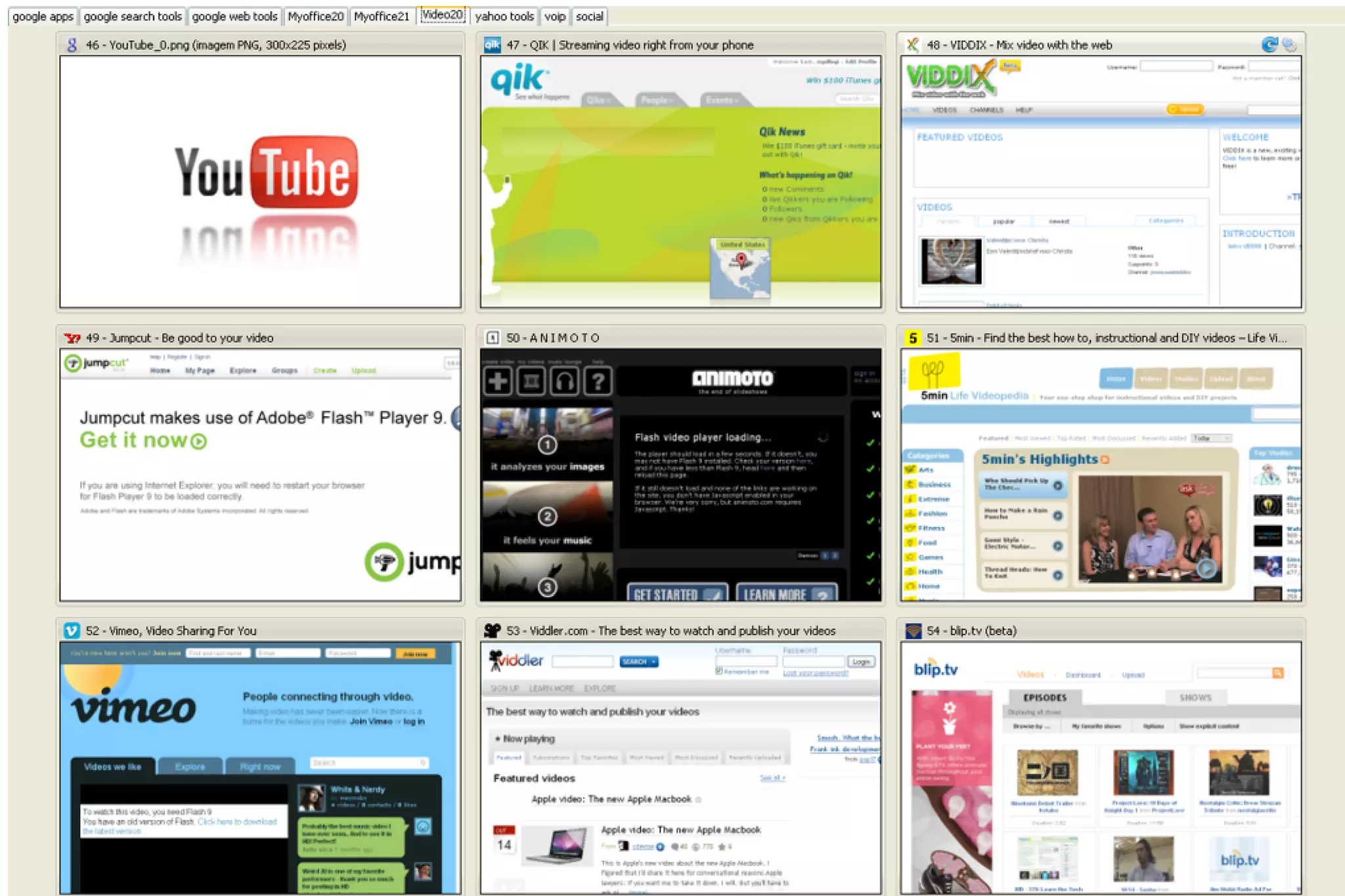Select the Myoffice21 tab
This screenshot has width=1345, height=896.
coord(381,16)
